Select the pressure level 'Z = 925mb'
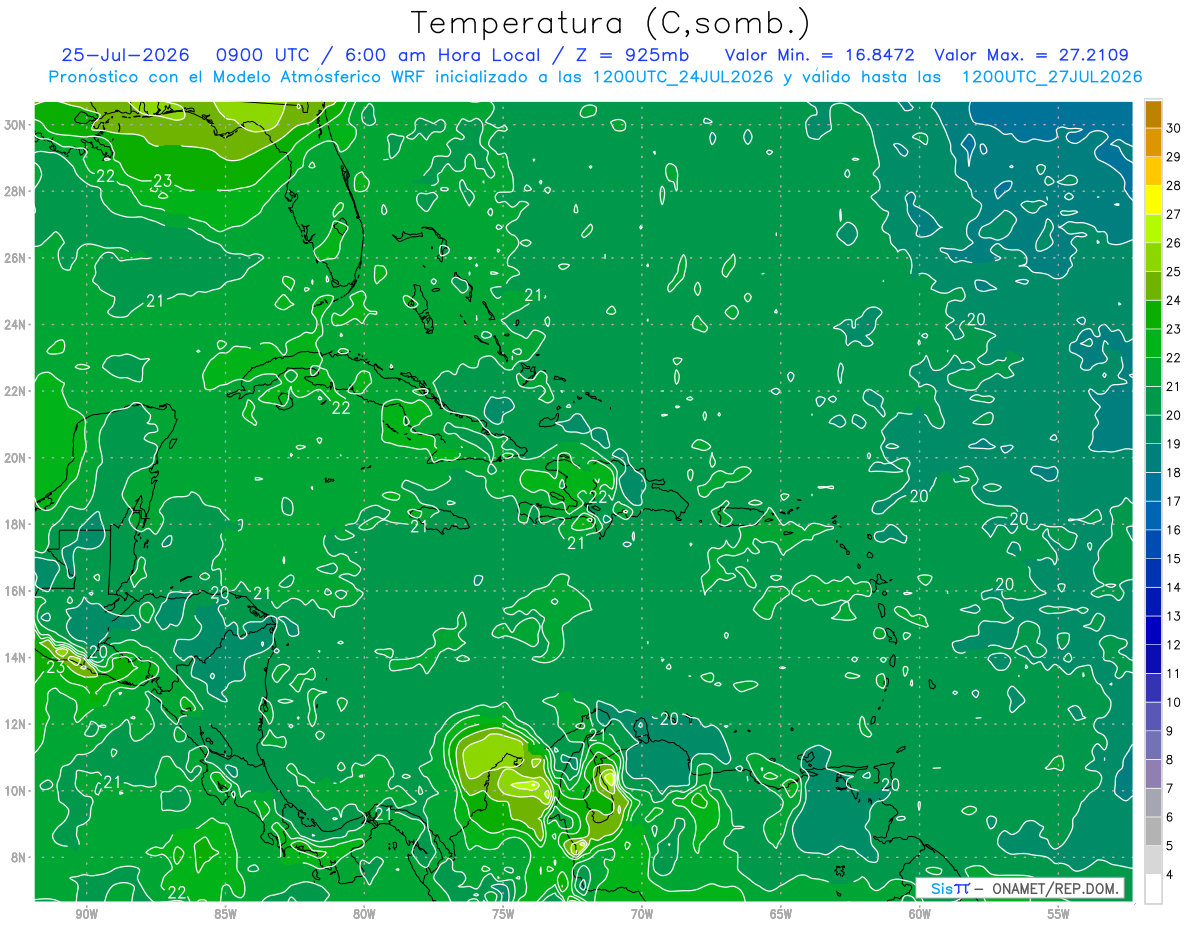This screenshot has width=1200, height=927. click(x=633, y=55)
